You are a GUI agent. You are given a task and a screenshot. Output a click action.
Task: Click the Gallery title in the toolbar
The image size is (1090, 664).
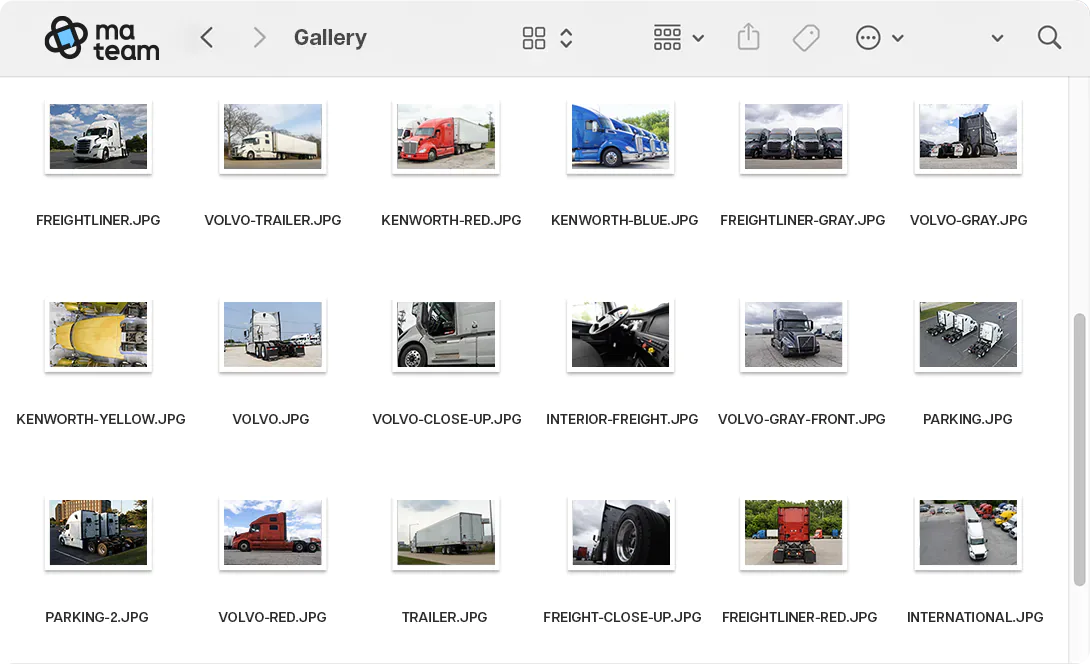click(330, 37)
